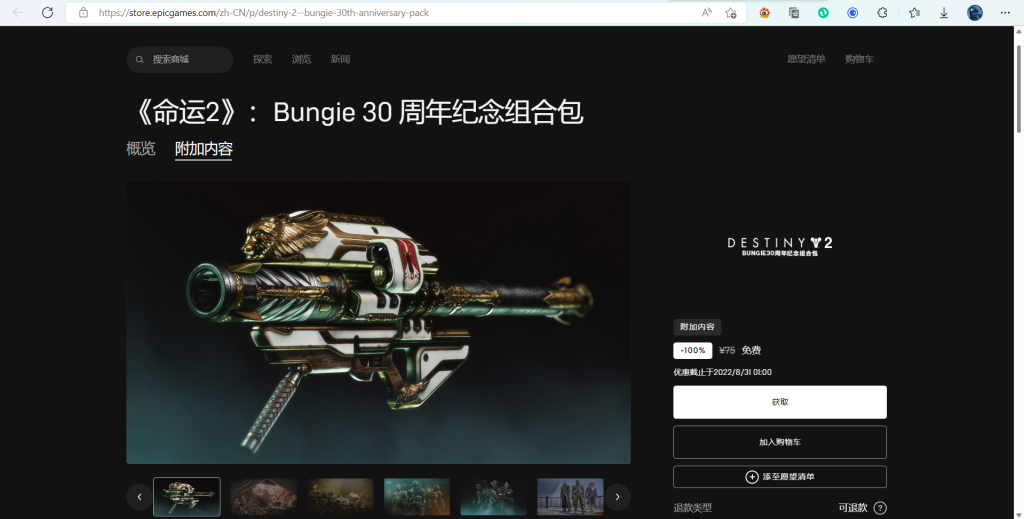Screen dimensions: 1024x519
Task: Open the browser Downloads icon
Action: point(944,12)
